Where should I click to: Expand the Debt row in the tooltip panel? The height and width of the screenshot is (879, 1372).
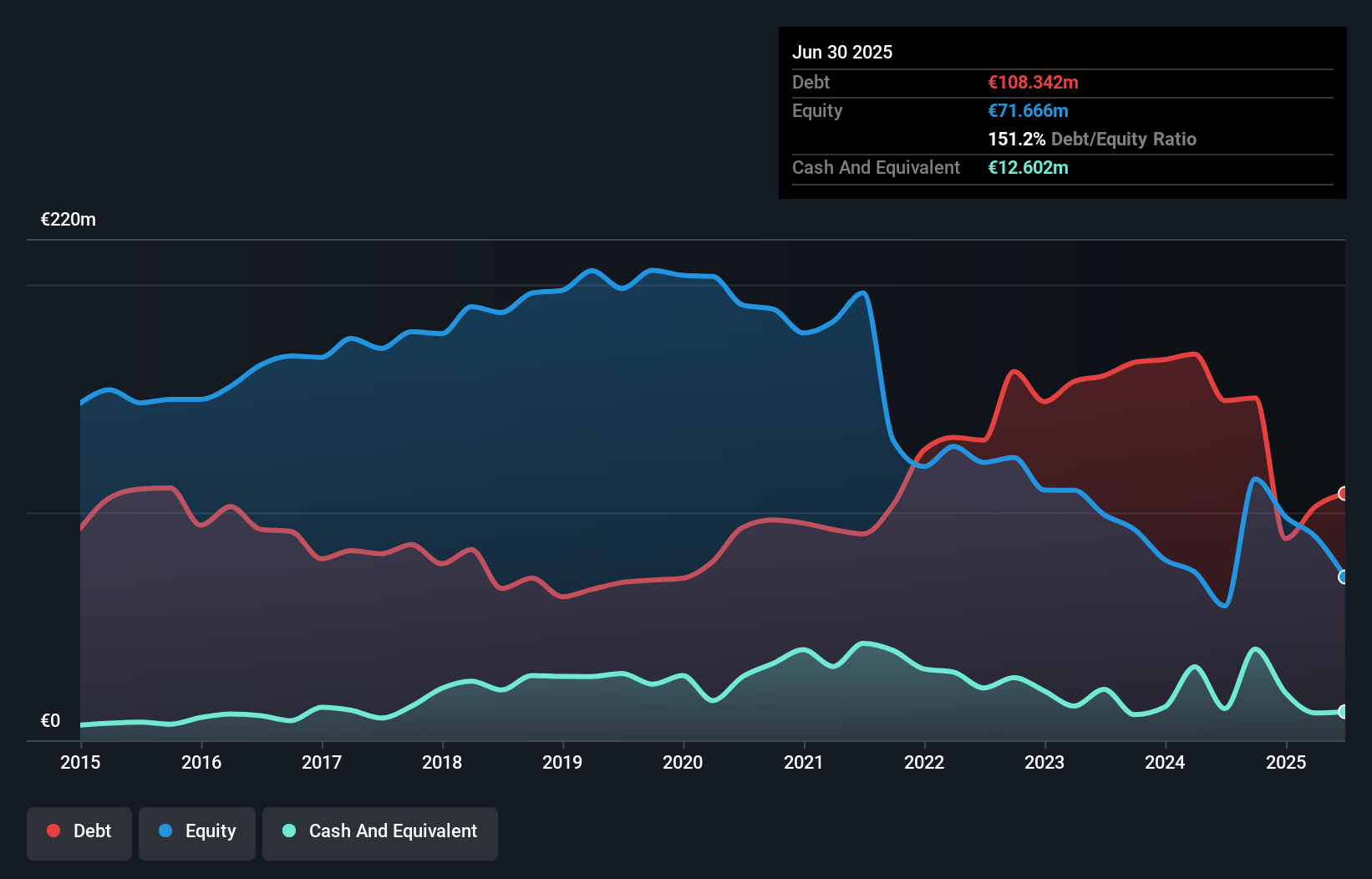click(x=810, y=82)
